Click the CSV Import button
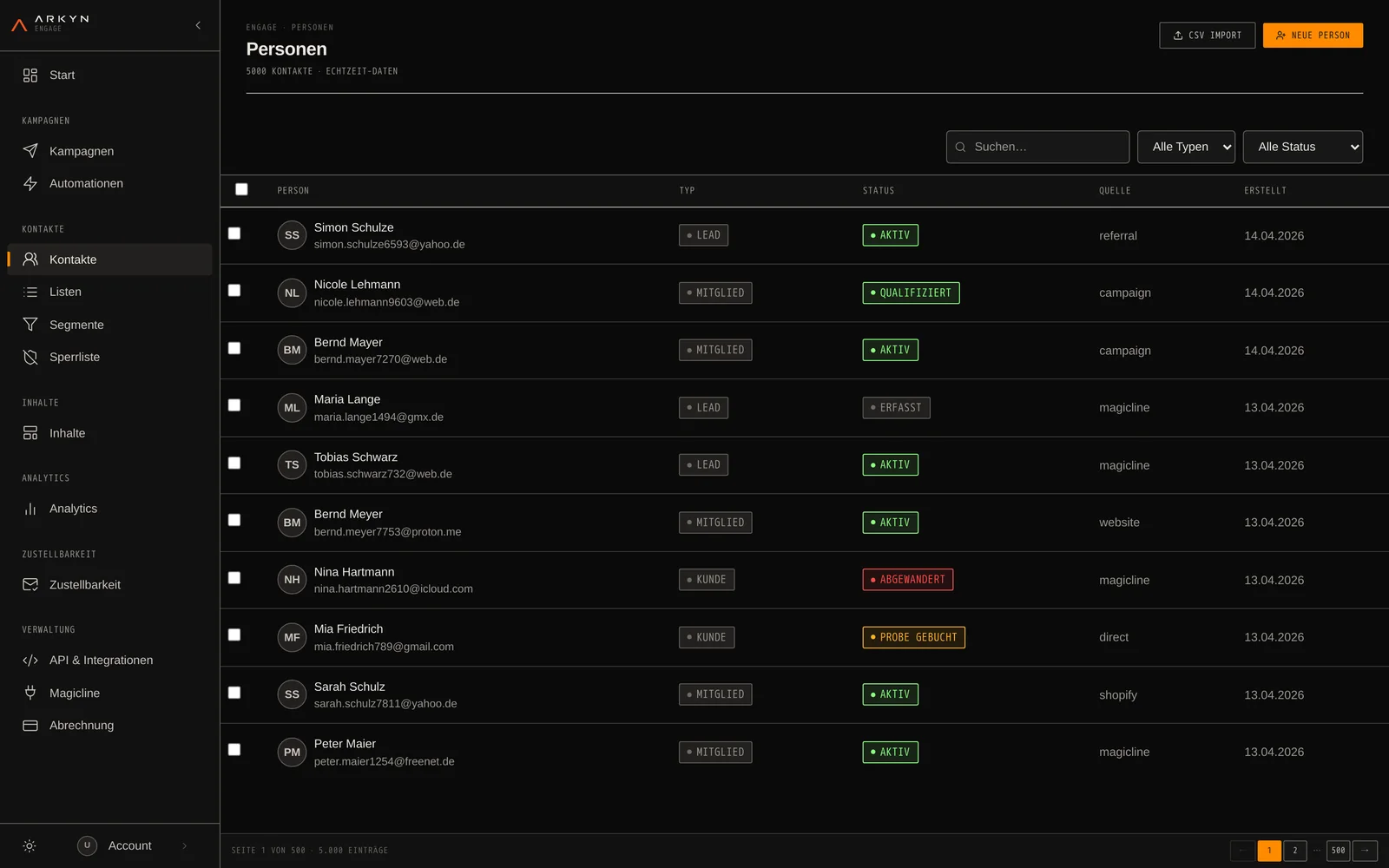This screenshot has width=1389, height=868. click(x=1207, y=36)
